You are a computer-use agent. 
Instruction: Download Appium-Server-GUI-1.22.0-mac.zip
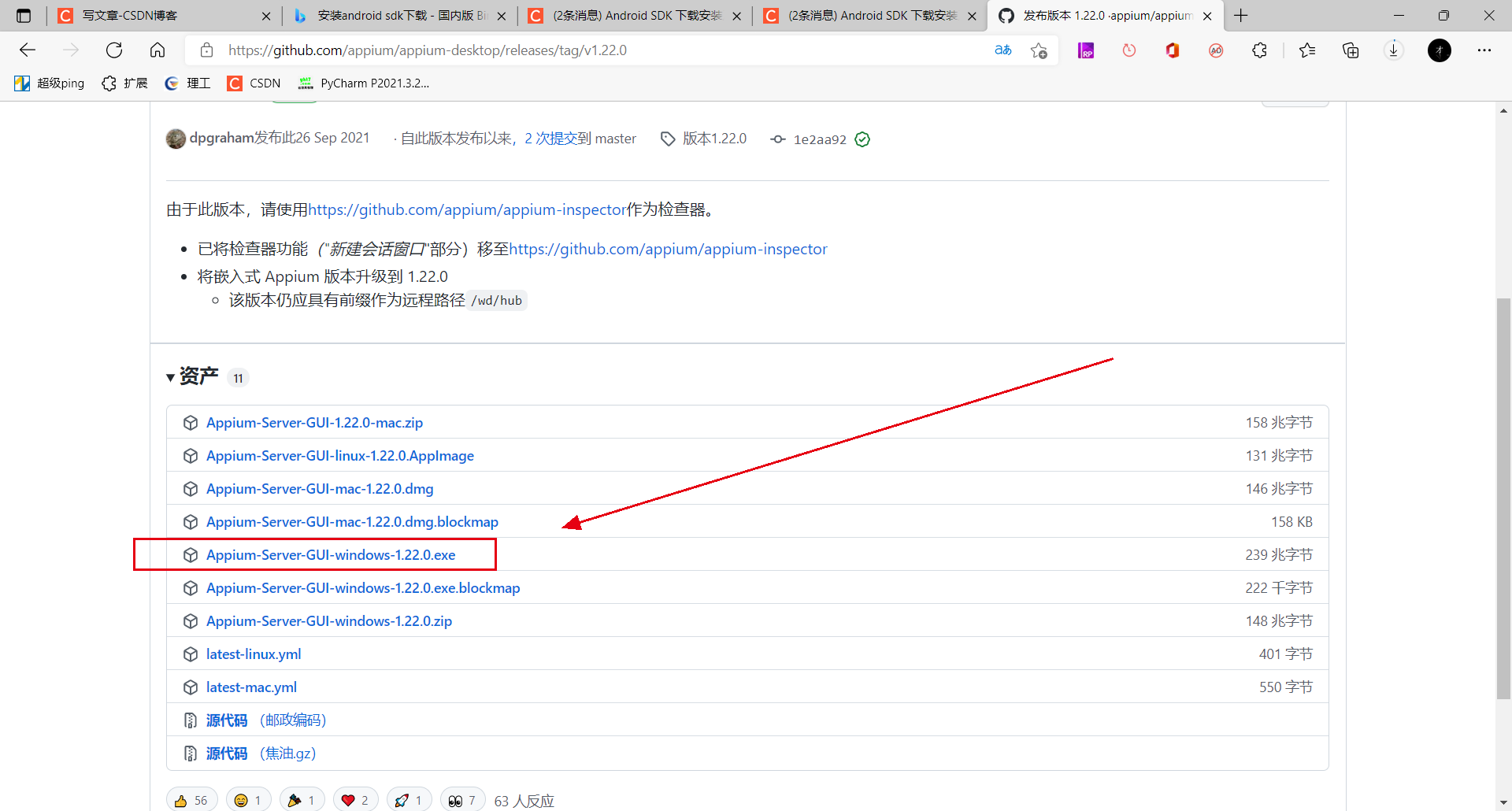click(x=314, y=423)
